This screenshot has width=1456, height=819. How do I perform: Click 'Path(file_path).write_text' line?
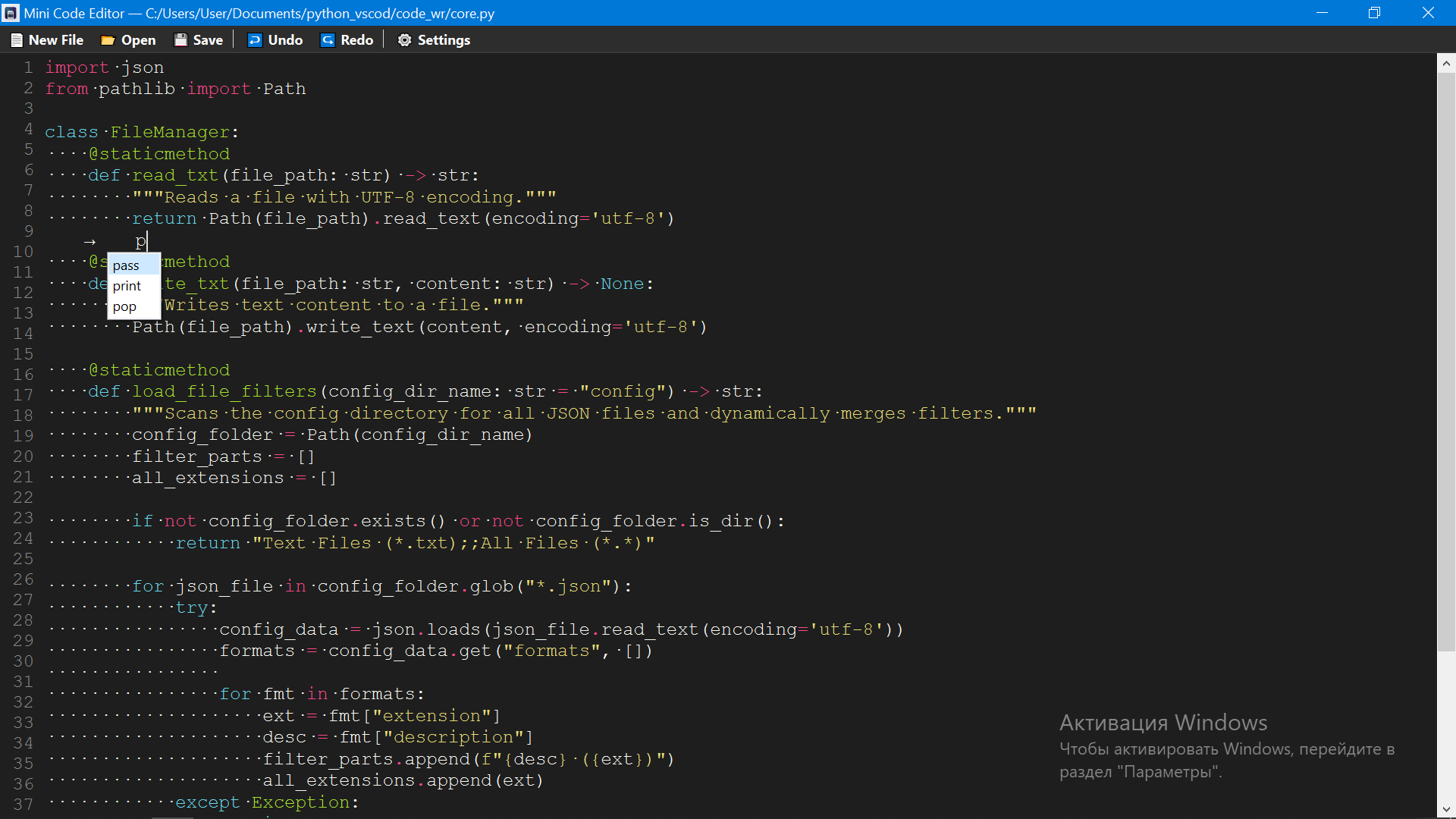pos(419,327)
